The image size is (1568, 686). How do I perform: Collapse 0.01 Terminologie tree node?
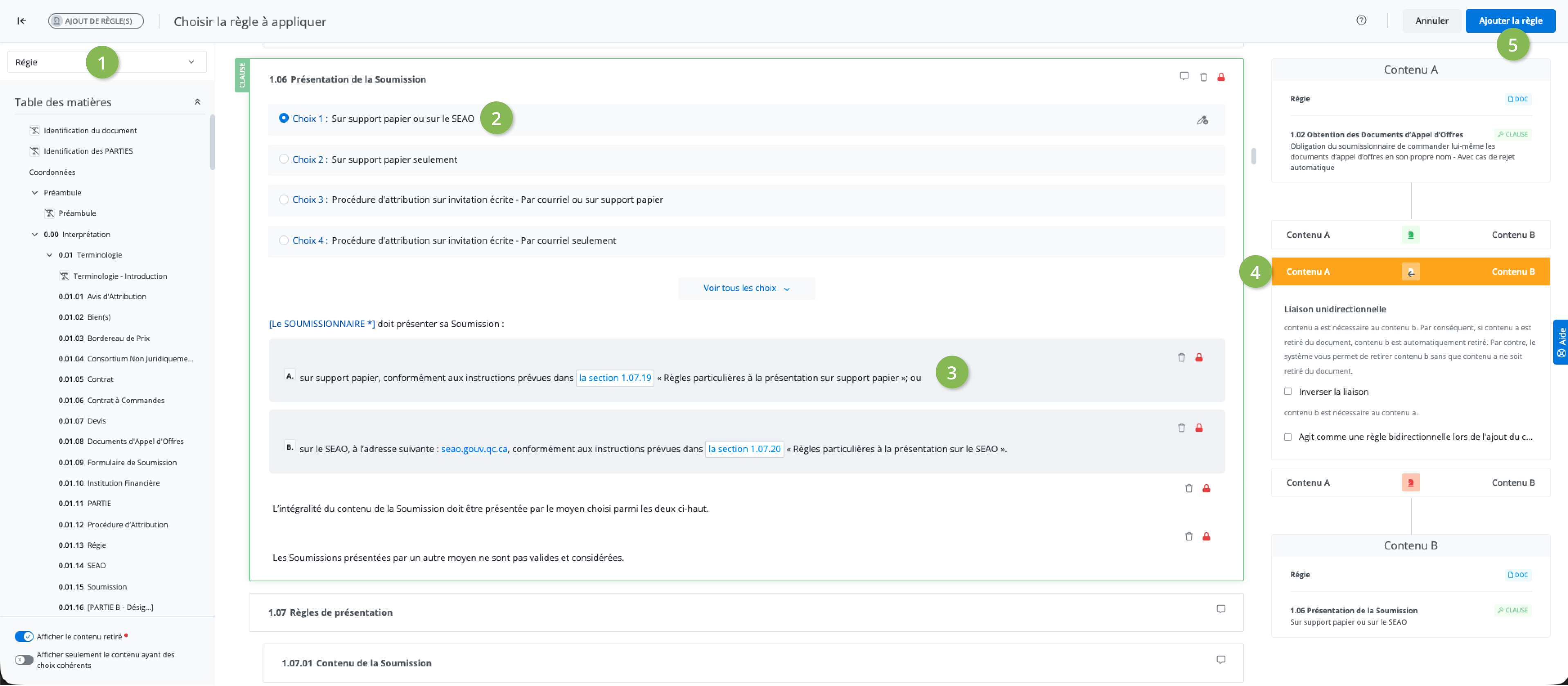click(x=49, y=255)
